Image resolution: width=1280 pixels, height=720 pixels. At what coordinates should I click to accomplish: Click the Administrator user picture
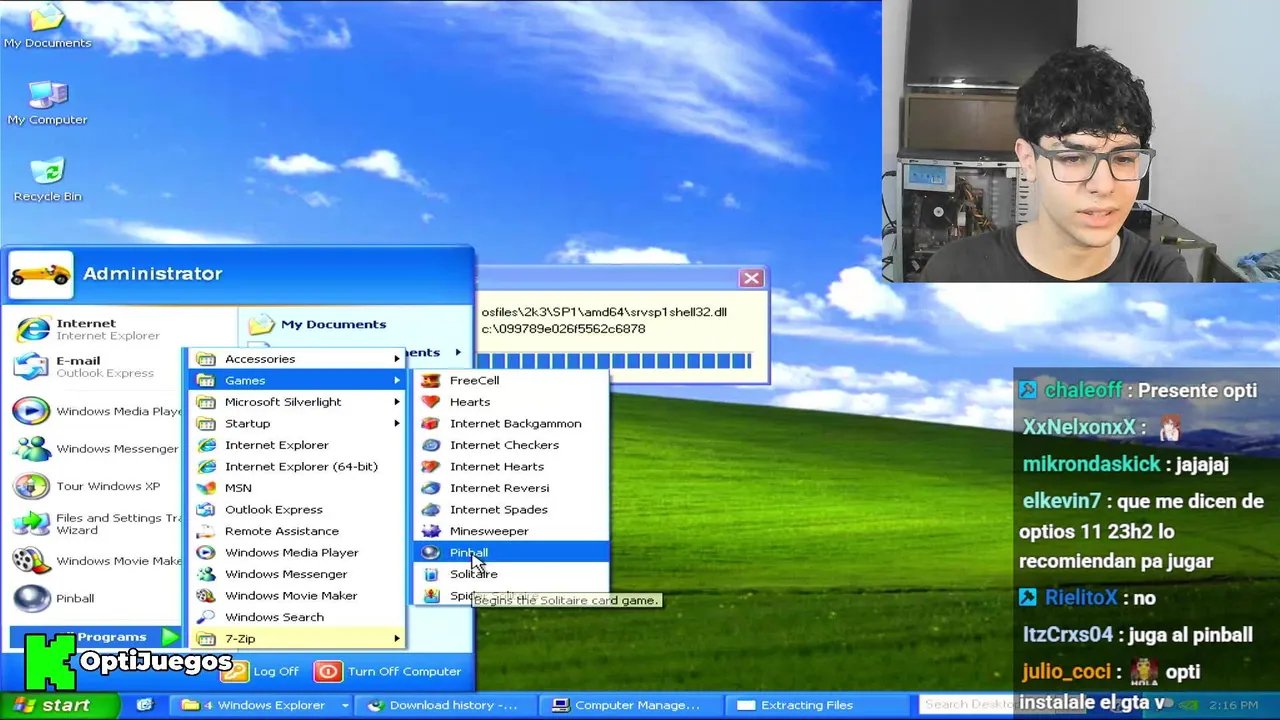click(x=41, y=274)
